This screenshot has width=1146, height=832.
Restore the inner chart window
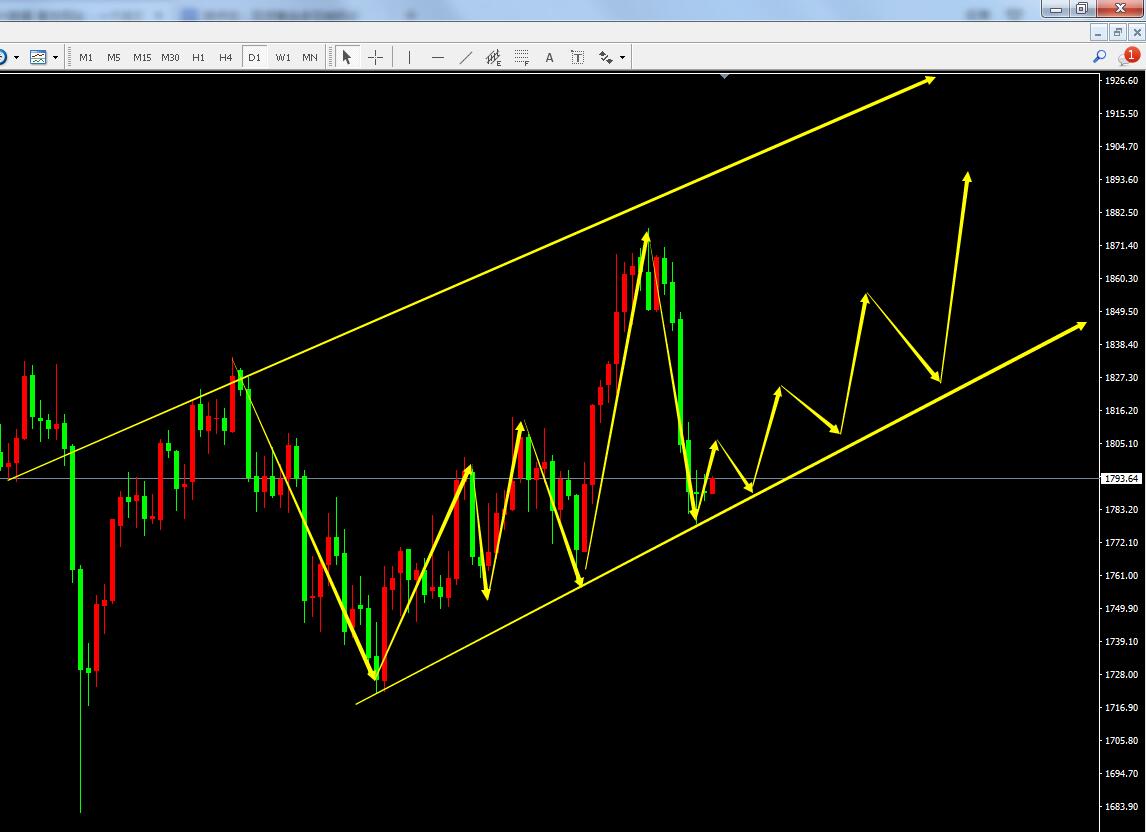pyautogui.click(x=1117, y=32)
